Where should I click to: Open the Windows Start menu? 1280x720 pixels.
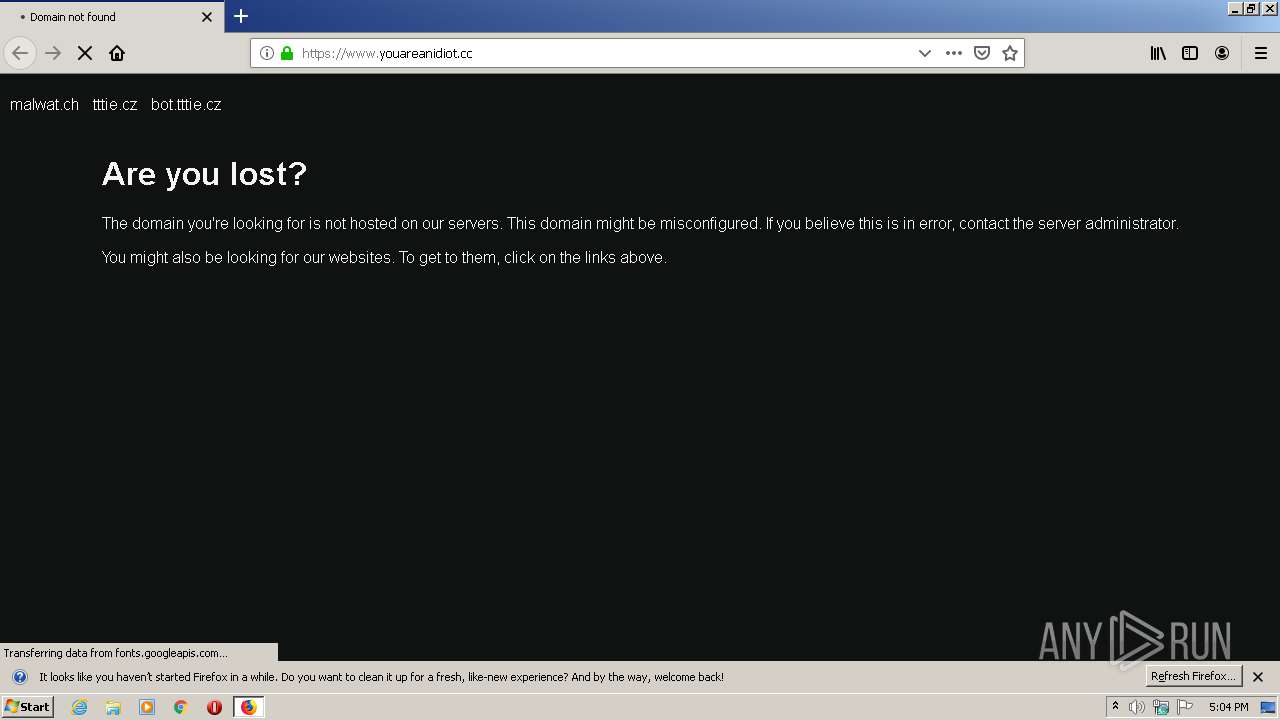coord(27,707)
